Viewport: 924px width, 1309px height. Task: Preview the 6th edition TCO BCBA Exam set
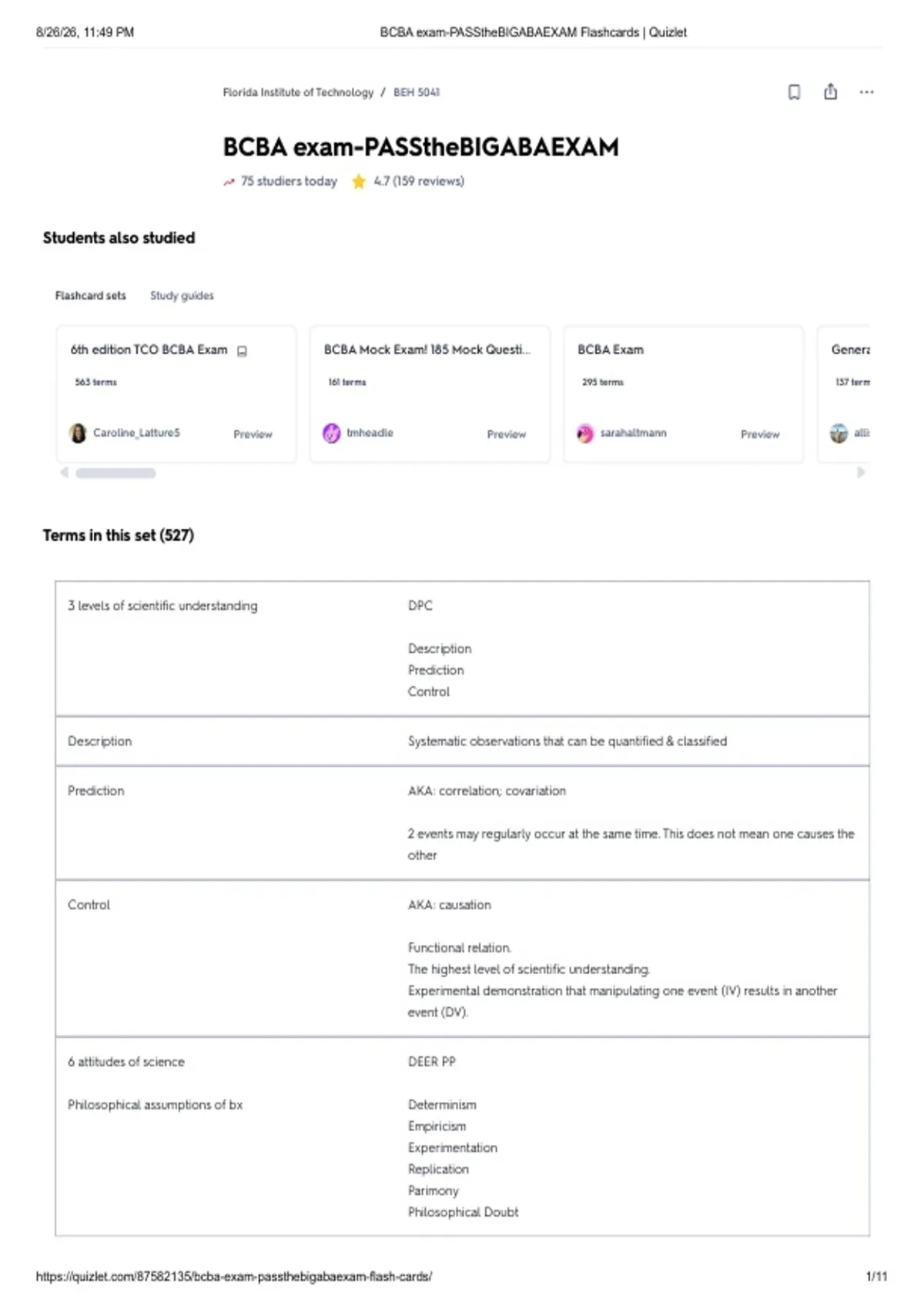253,434
